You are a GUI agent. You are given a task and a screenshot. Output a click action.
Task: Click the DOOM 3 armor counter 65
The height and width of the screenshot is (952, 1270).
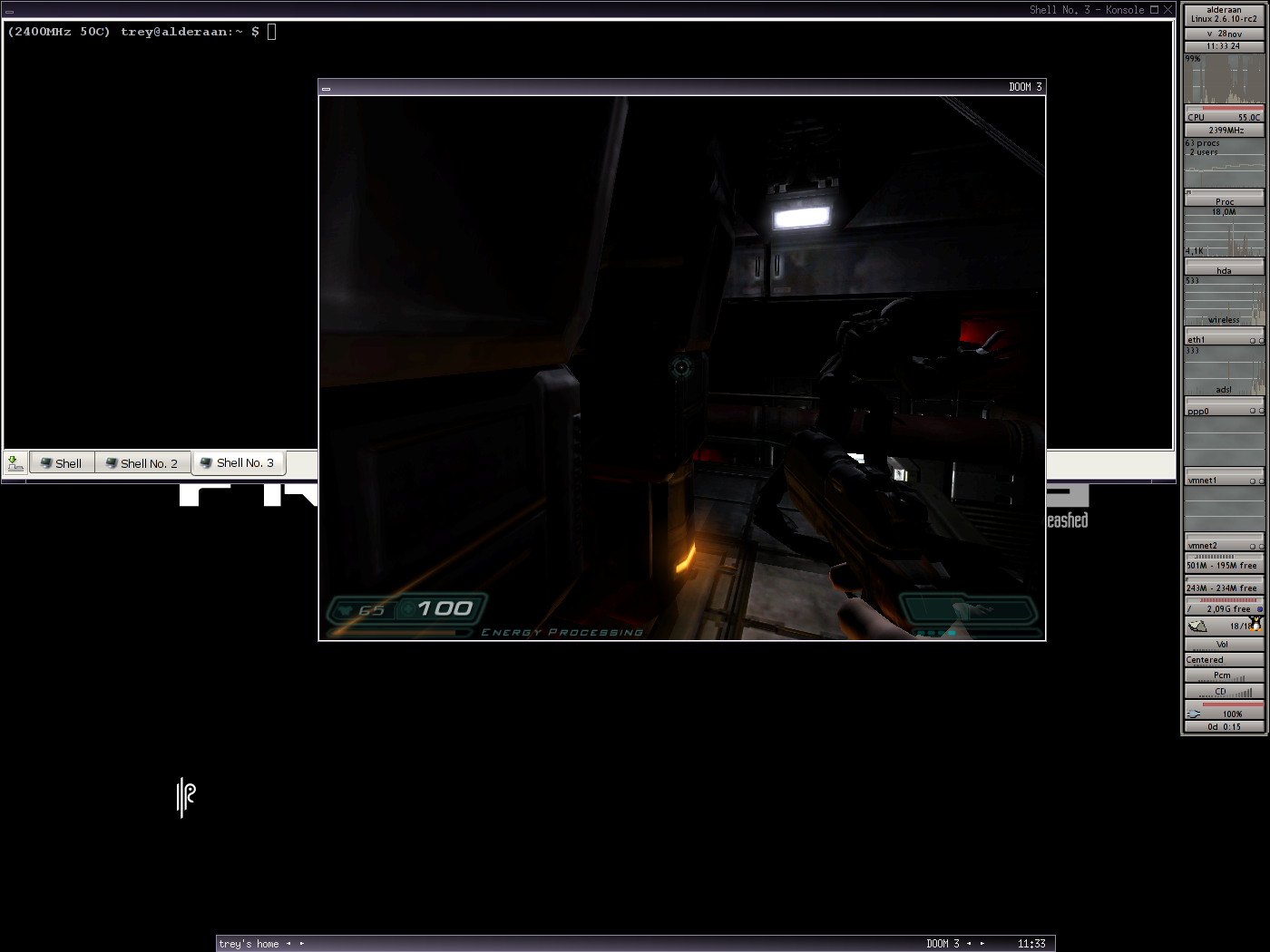(x=371, y=611)
